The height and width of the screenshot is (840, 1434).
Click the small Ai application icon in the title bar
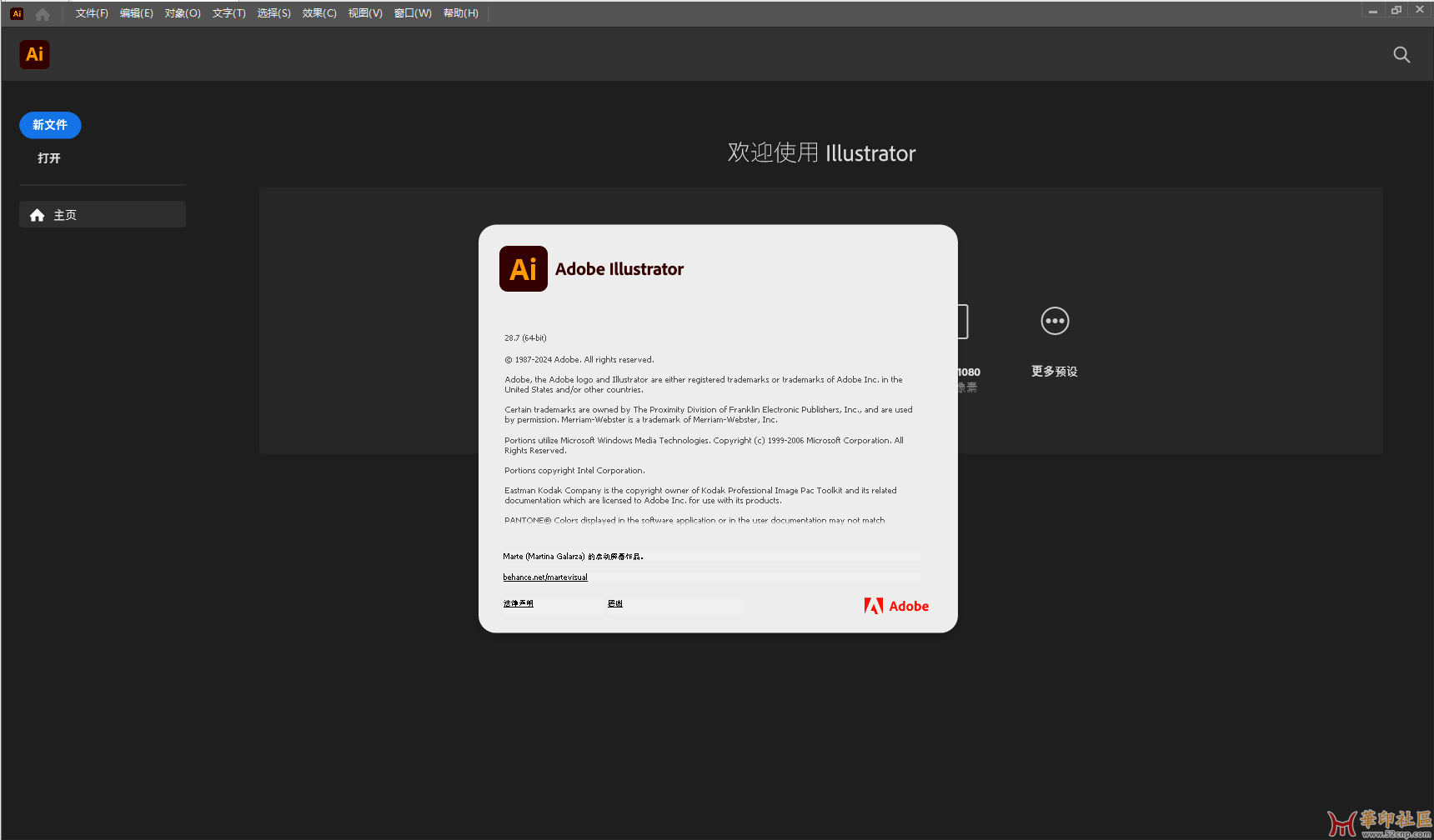click(x=17, y=13)
